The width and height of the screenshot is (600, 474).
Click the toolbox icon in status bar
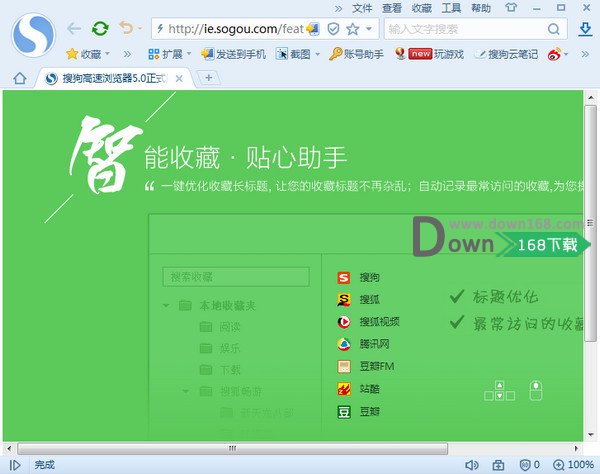[x=498, y=465]
